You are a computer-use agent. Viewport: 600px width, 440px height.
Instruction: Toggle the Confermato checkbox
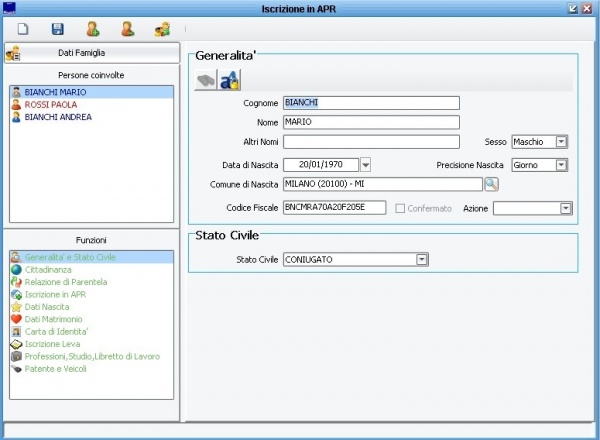pyautogui.click(x=401, y=208)
